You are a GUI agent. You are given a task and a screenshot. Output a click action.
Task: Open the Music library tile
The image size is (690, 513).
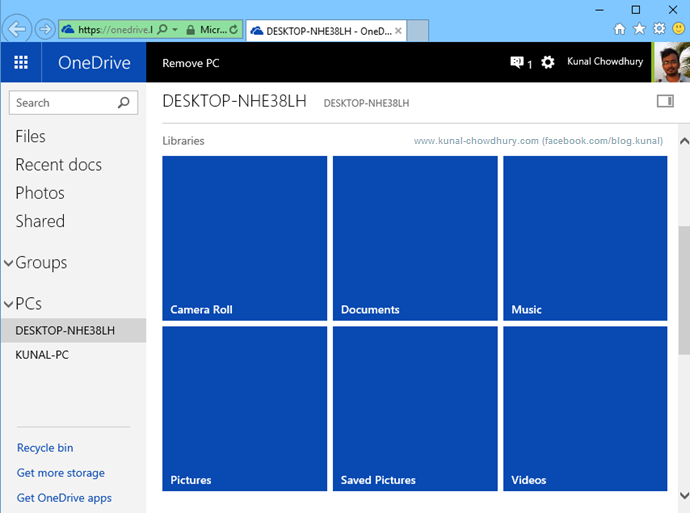click(x=585, y=238)
